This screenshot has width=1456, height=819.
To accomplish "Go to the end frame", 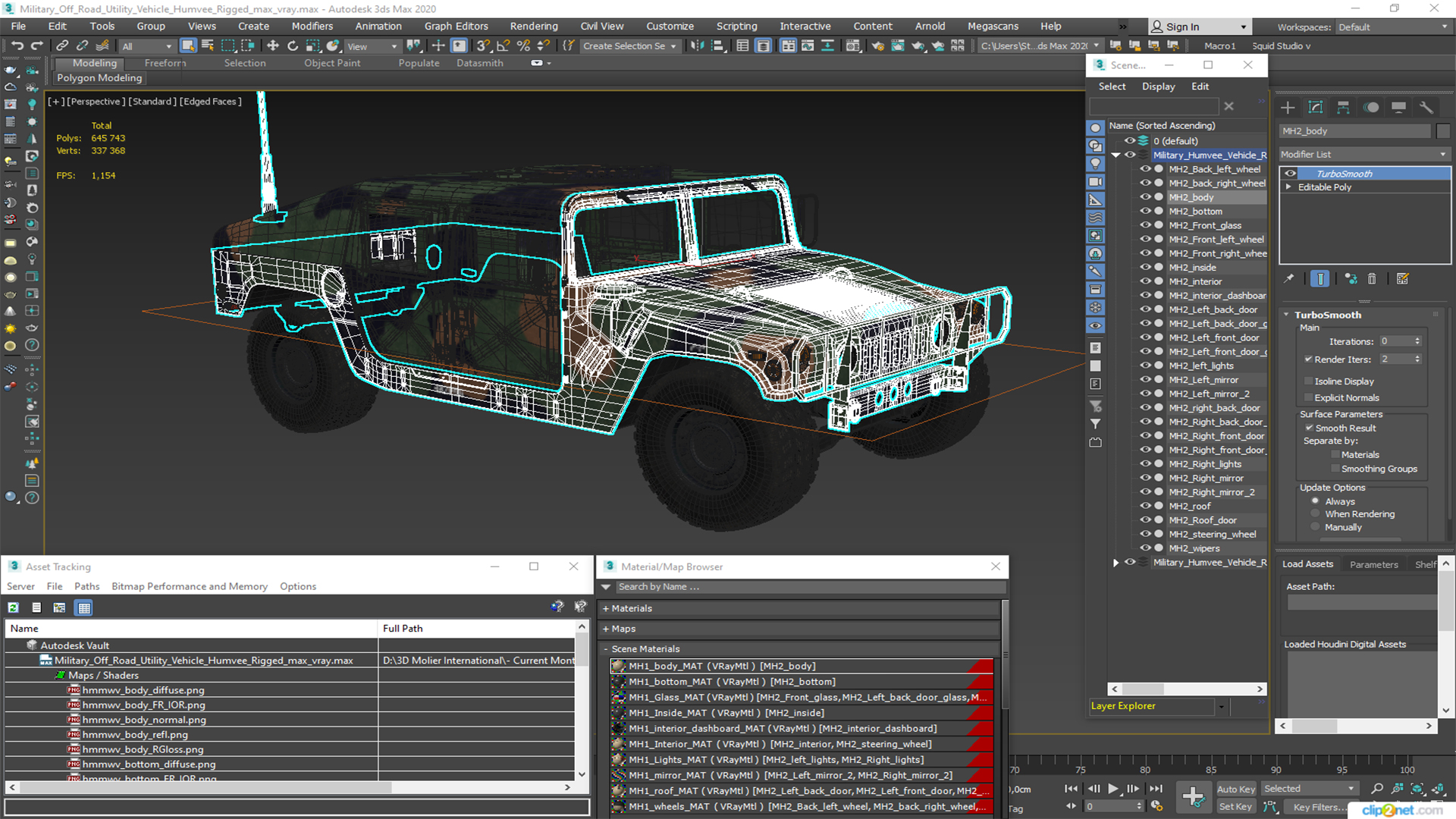I will 1155,789.
